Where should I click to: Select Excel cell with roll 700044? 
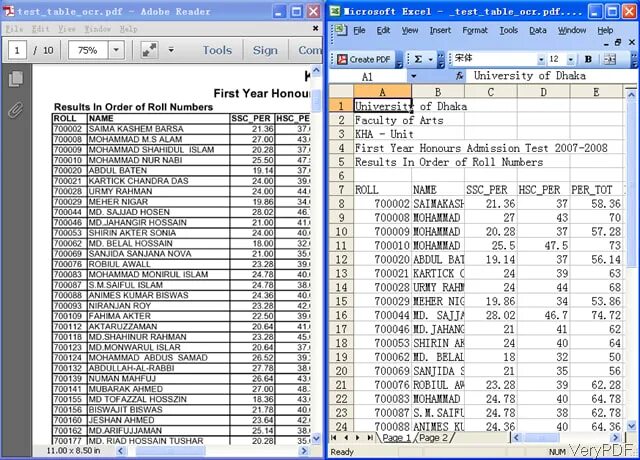pos(382,315)
